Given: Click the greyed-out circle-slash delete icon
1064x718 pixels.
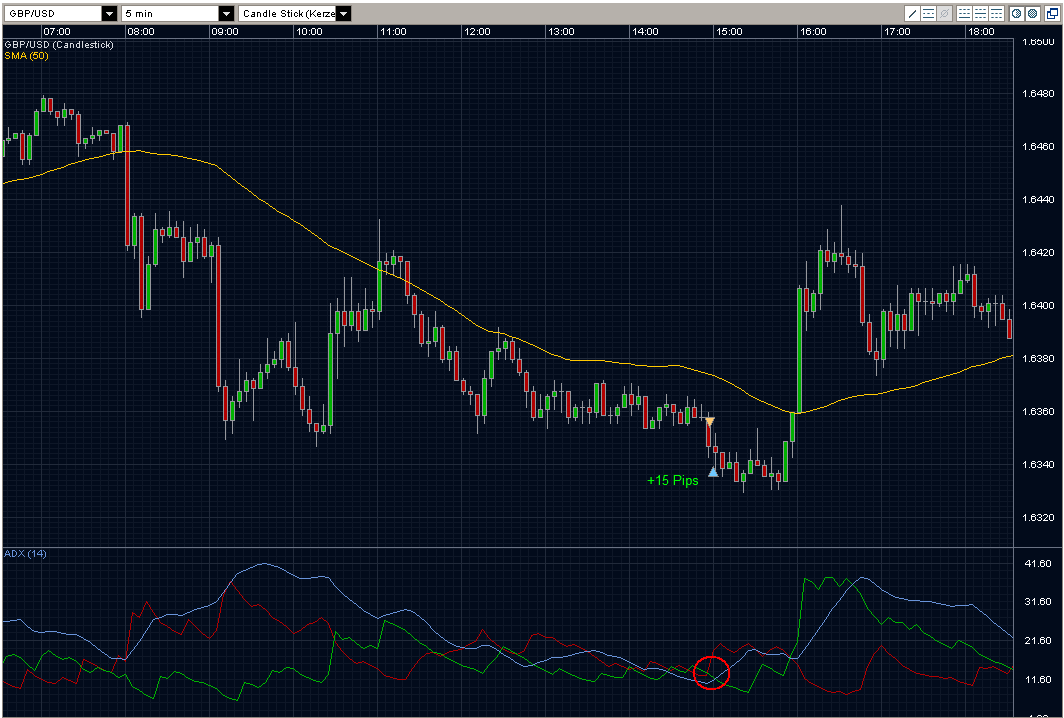Looking at the screenshot, I should coord(945,14).
